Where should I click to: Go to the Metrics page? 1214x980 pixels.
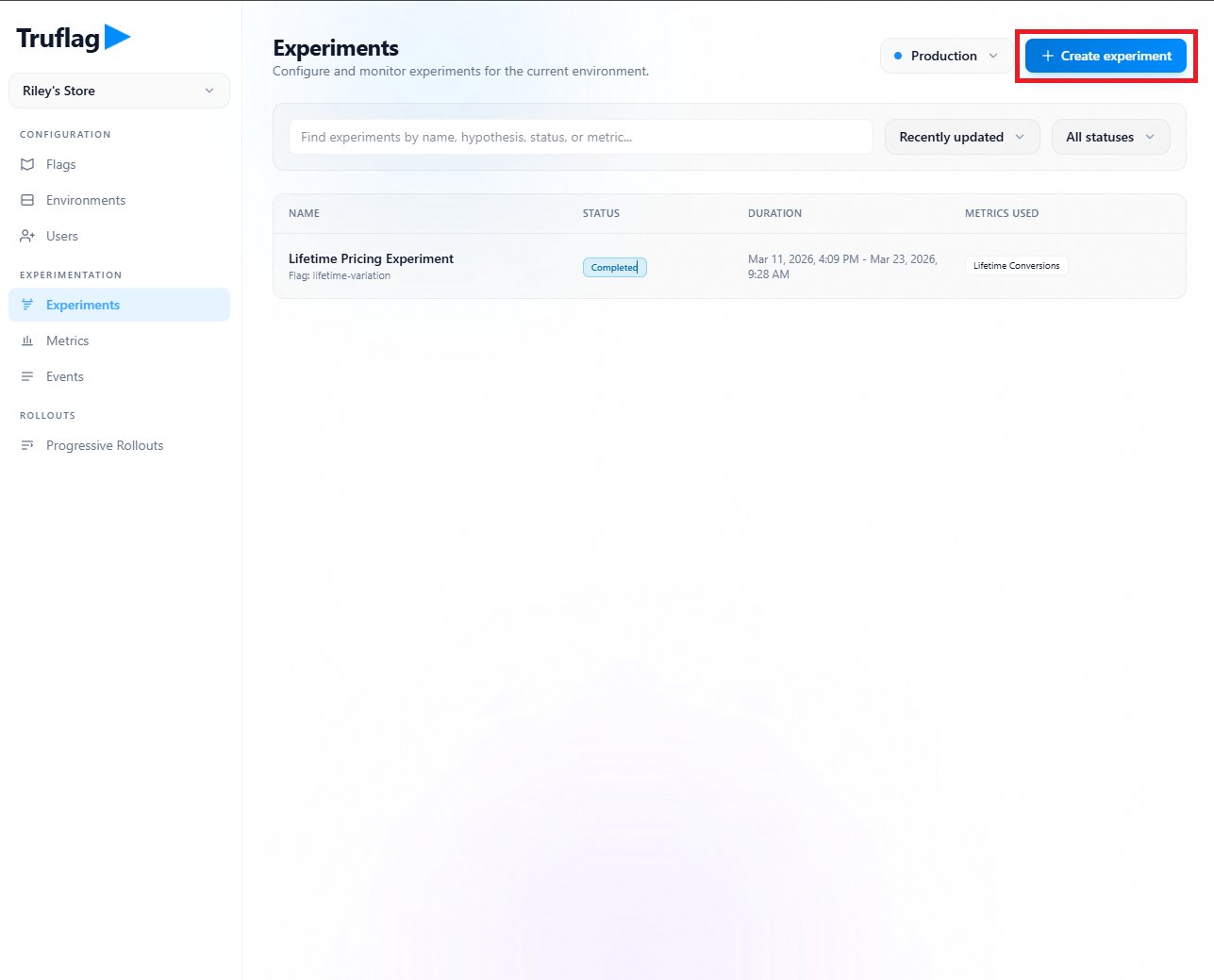point(68,341)
